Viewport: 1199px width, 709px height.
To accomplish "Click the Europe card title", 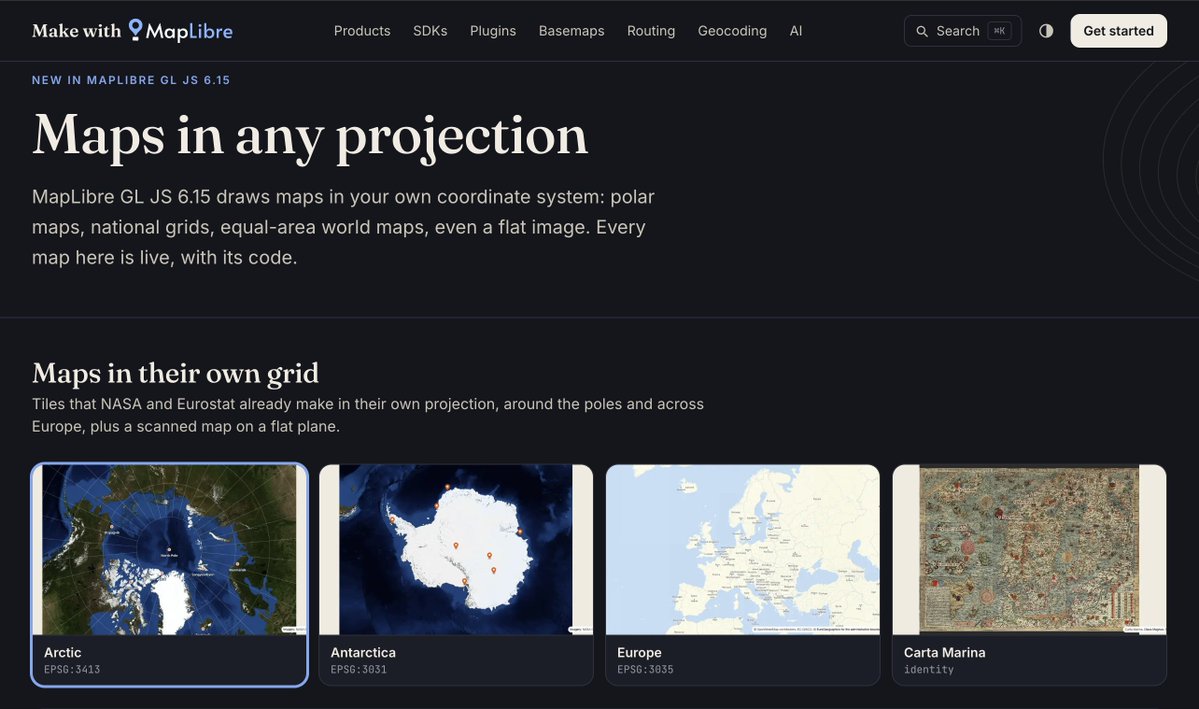I will tap(639, 652).
